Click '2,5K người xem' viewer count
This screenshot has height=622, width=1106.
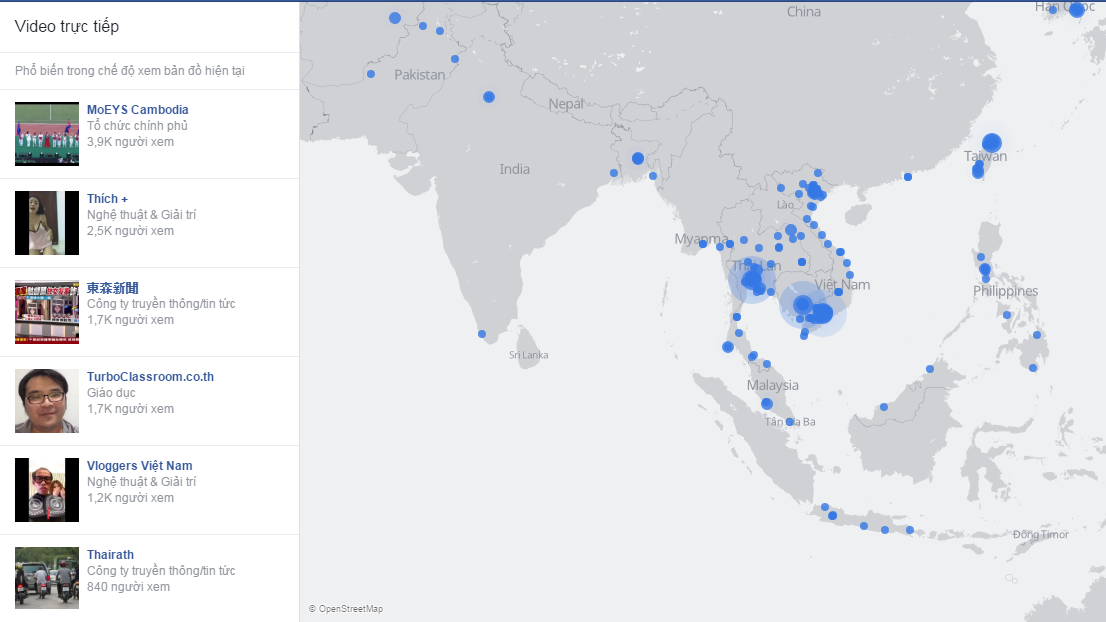click(130, 231)
